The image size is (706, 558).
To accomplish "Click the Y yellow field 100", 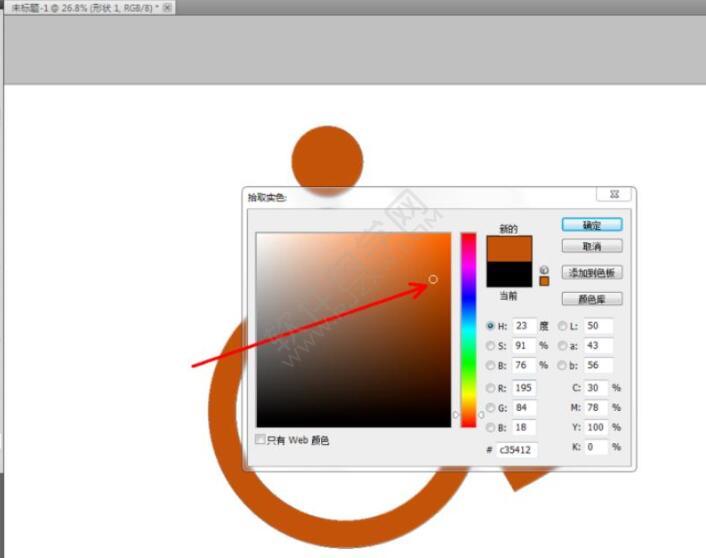I will click(x=596, y=427).
